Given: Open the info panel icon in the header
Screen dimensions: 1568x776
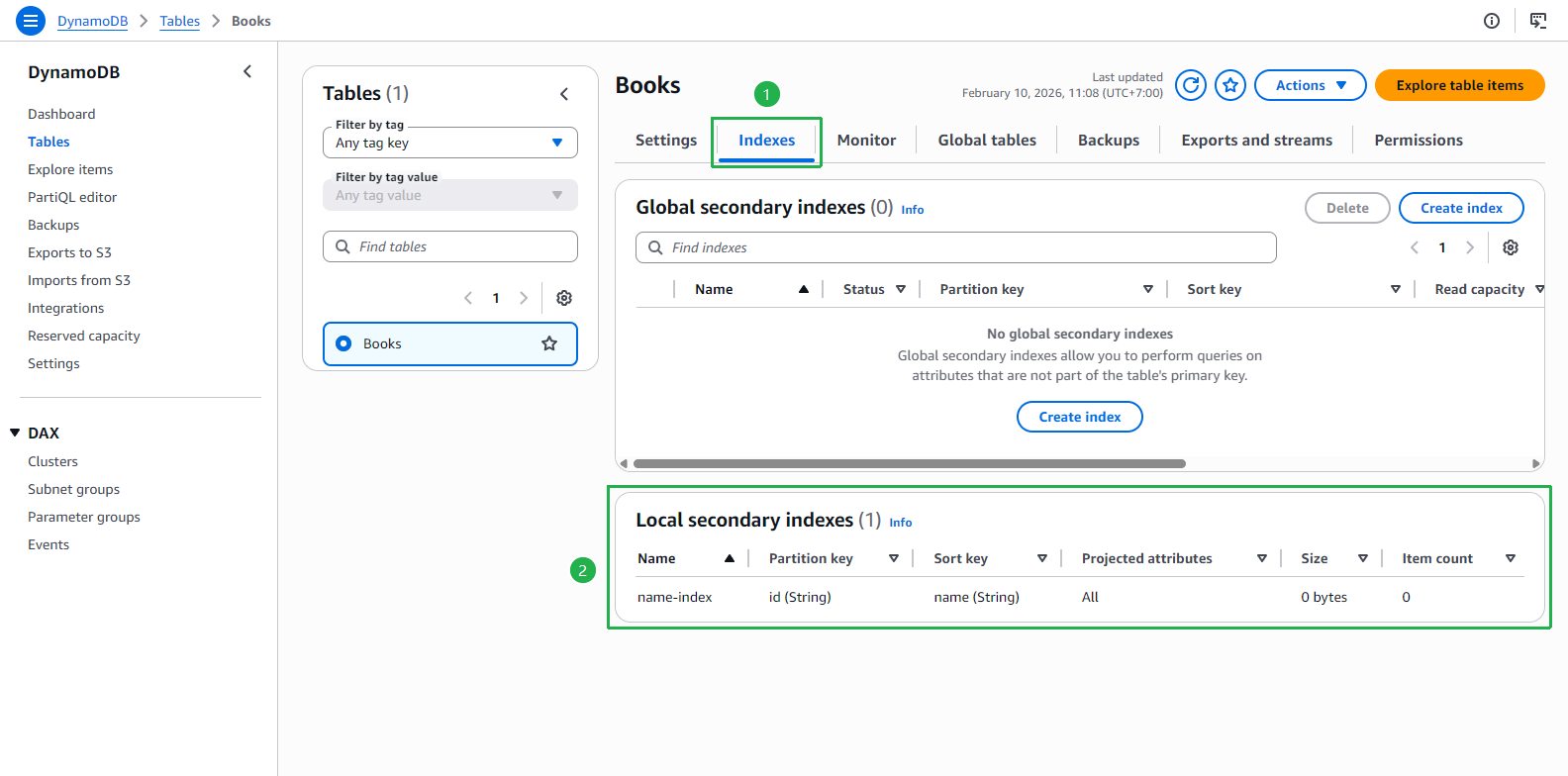Looking at the screenshot, I should [1492, 21].
